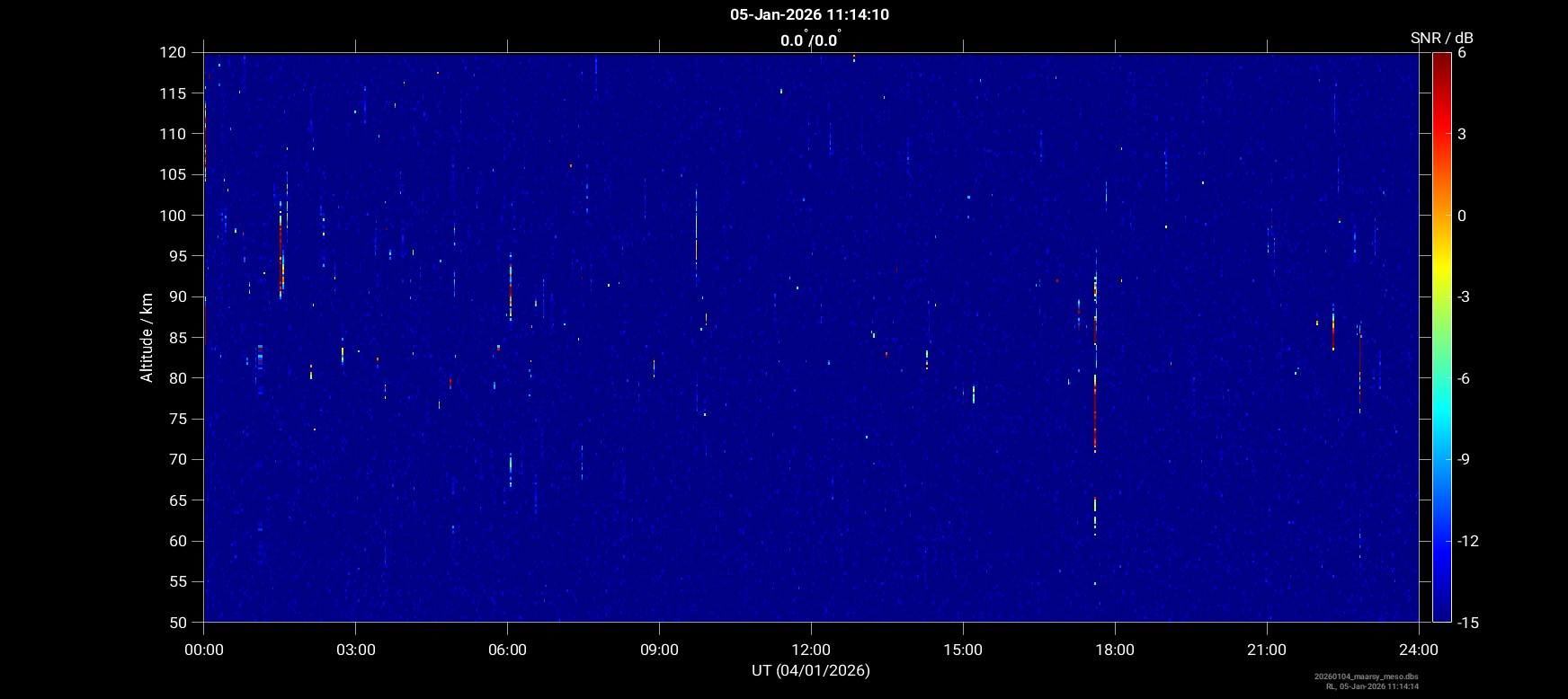Click the 85 km altitude tick label

[x=178, y=338]
